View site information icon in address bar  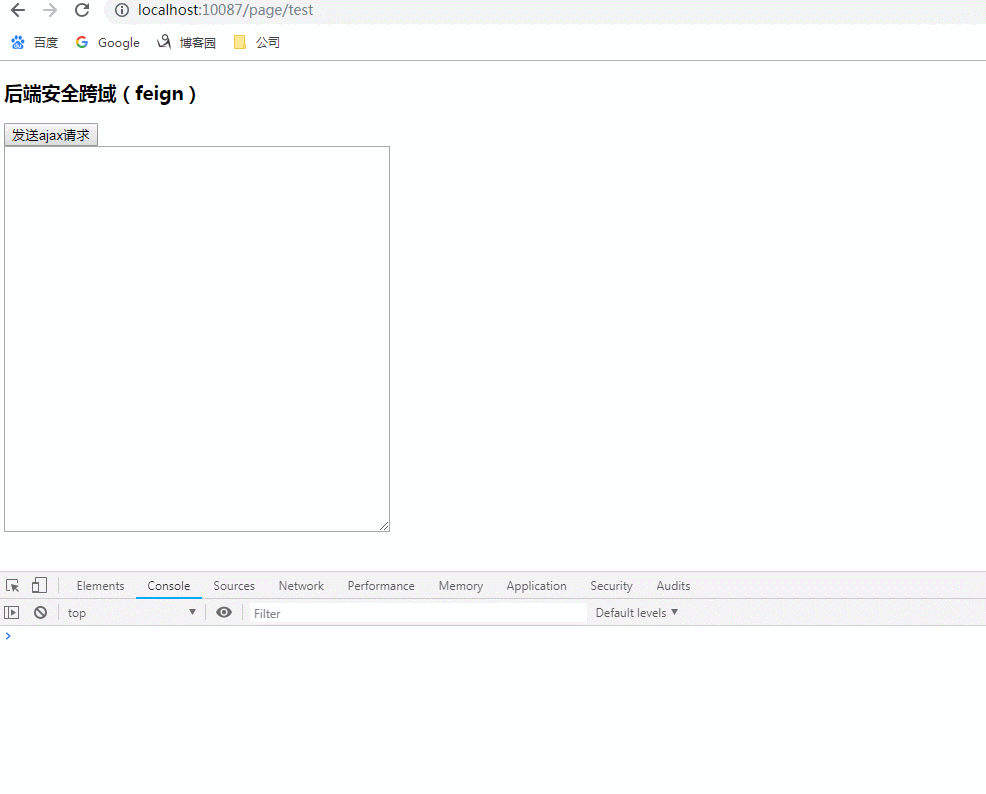coord(122,10)
